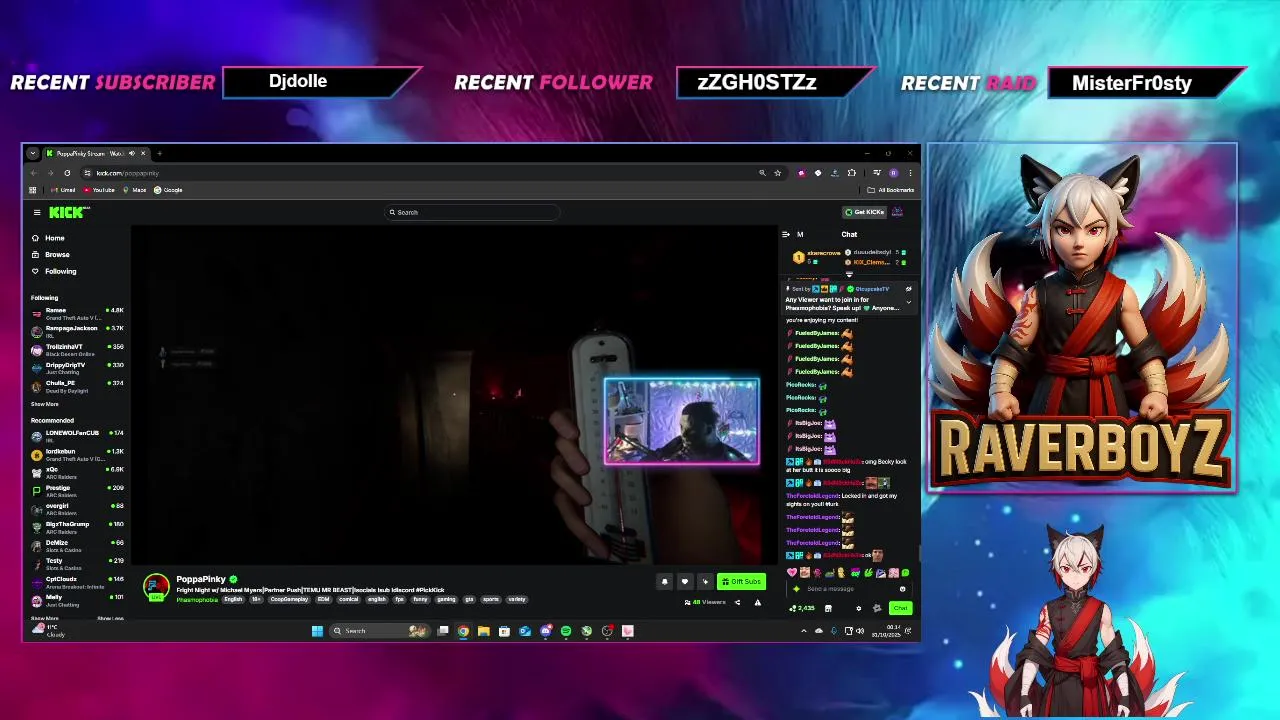The image size is (1280, 720).
Task: Open the Kick sidebar hamburger menu
Action: point(37,212)
